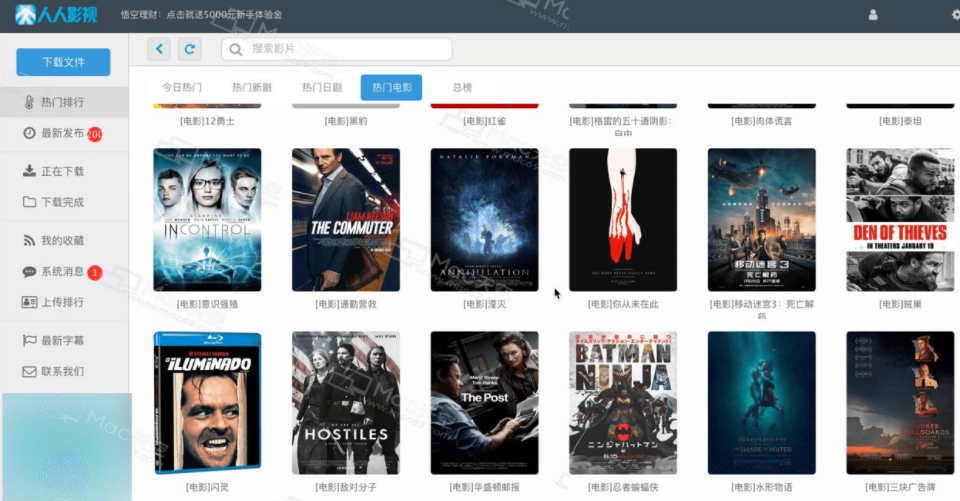960x501 pixels.
Task: Switch to the 热门日剧 tab
Action: [x=322, y=88]
